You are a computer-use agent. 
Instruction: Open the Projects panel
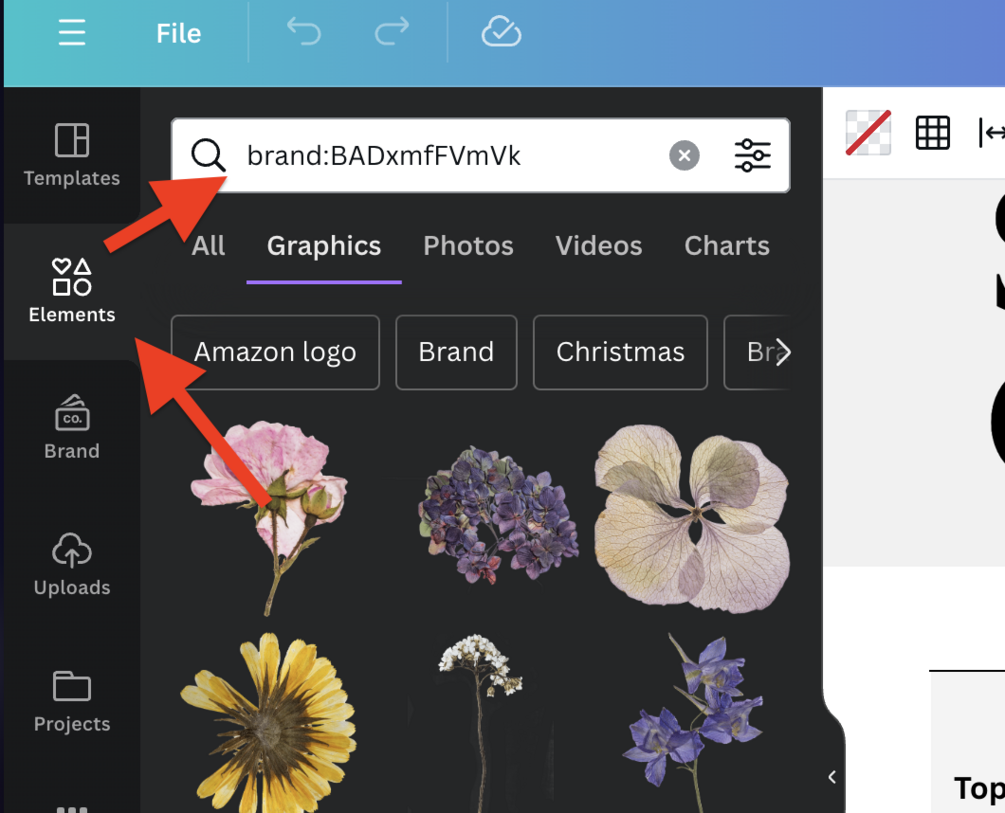point(71,700)
